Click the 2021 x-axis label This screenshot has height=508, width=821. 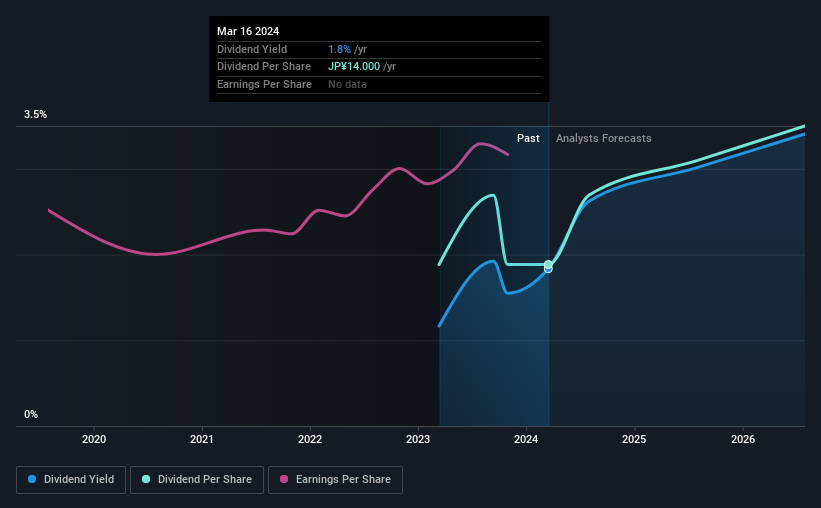[202, 439]
